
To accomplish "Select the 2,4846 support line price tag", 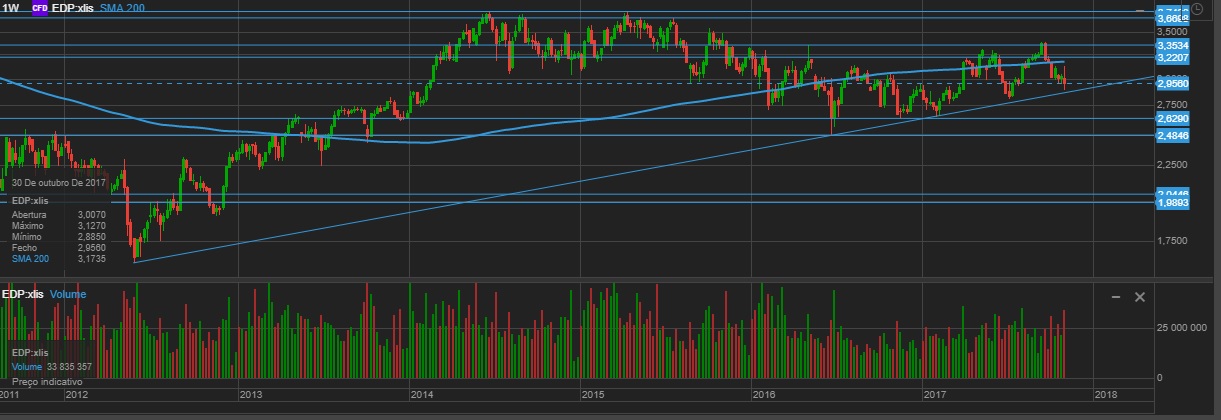I will coord(1171,135).
